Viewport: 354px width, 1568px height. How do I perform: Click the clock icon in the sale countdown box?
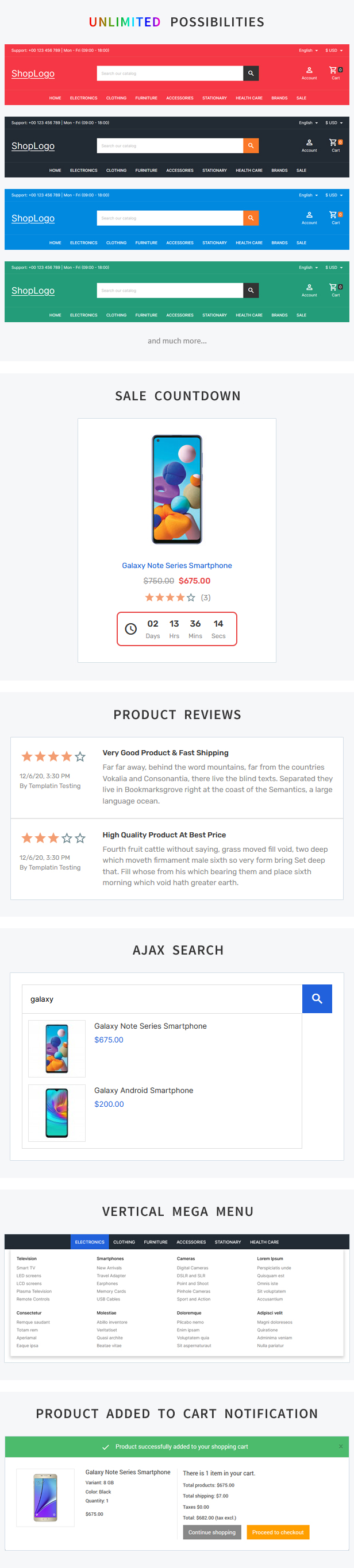(x=130, y=629)
